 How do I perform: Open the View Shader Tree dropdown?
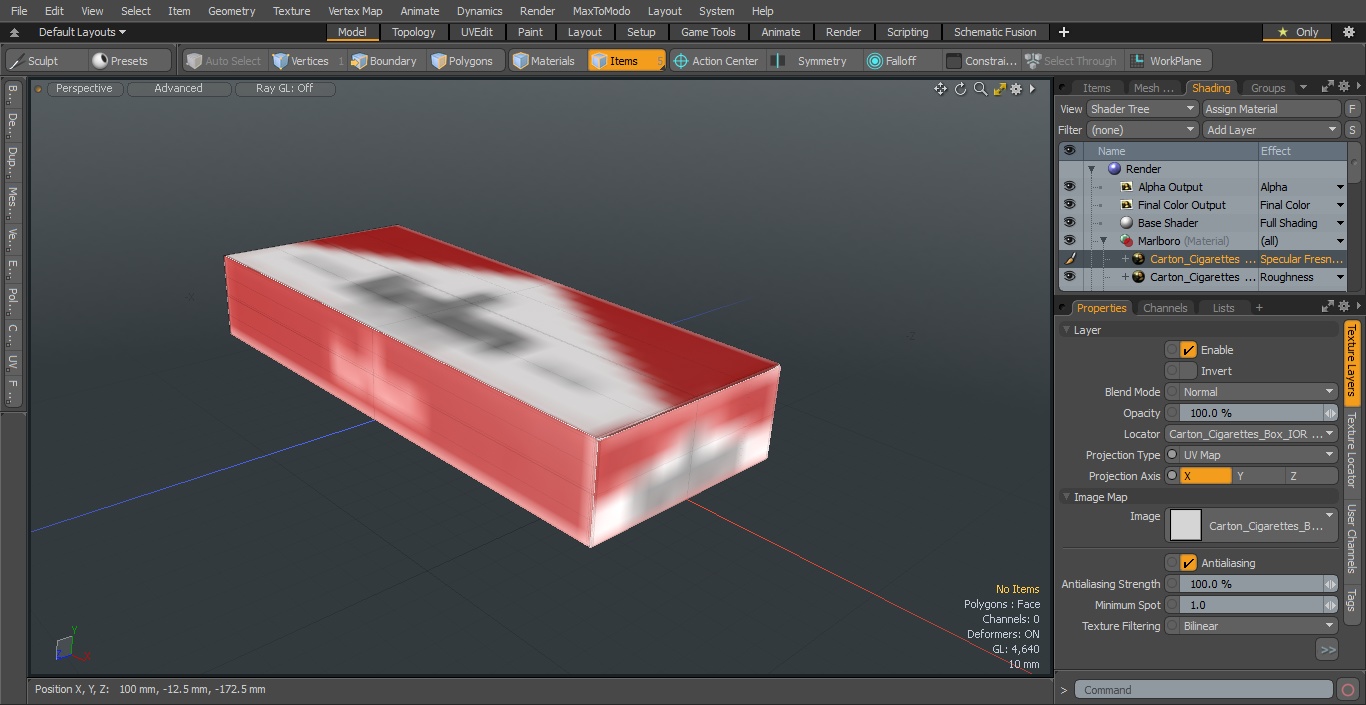click(1142, 109)
